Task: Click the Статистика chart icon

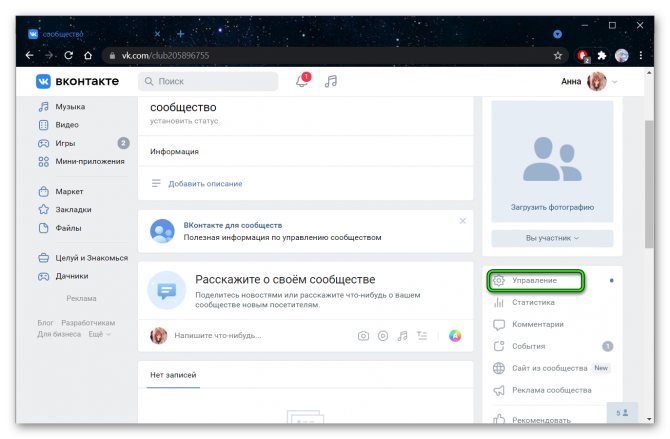Action: [x=499, y=303]
